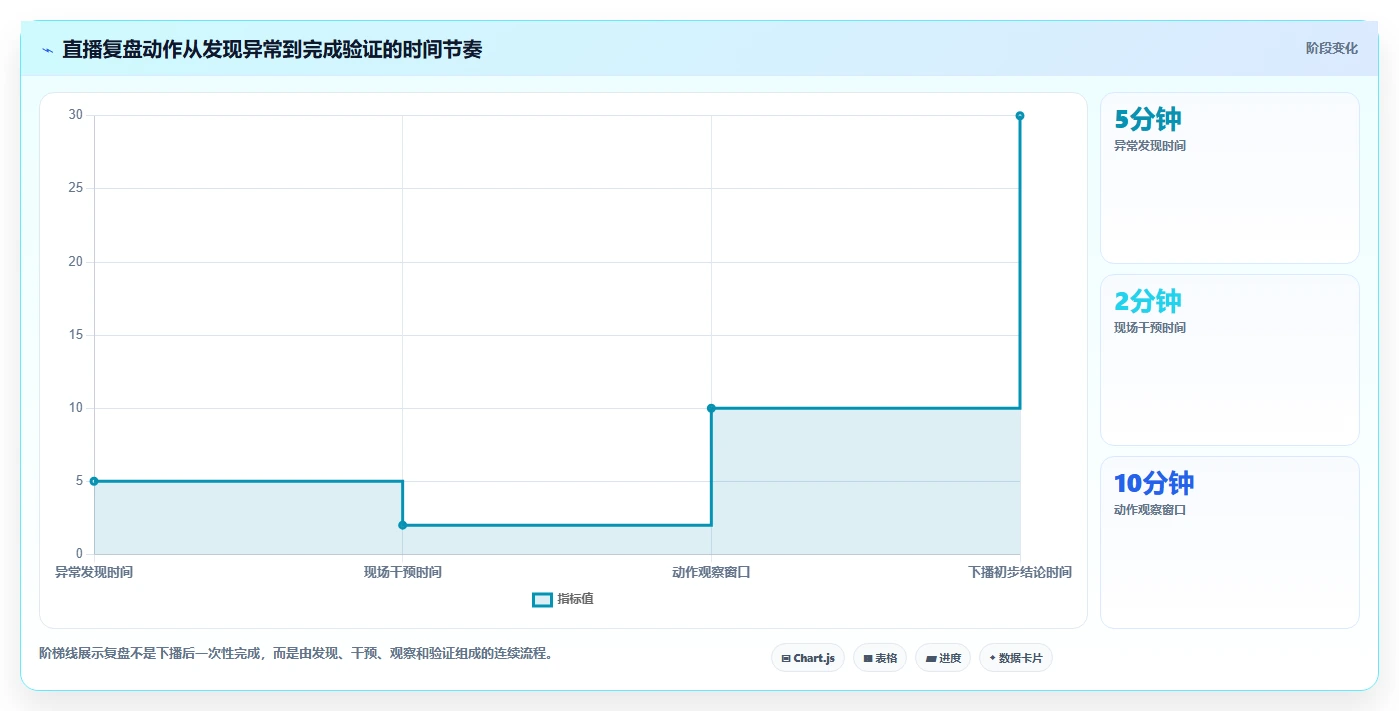Click the 现场干预时间 caption in the second card
The image size is (1399, 711).
[1150, 328]
